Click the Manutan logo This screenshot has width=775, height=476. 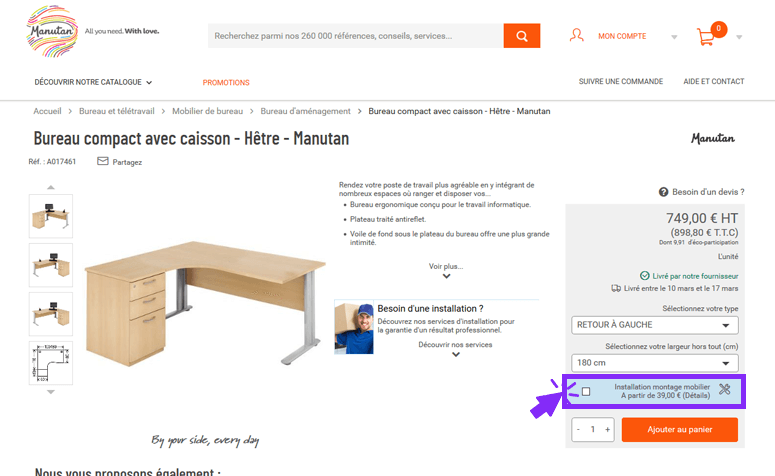(52, 31)
